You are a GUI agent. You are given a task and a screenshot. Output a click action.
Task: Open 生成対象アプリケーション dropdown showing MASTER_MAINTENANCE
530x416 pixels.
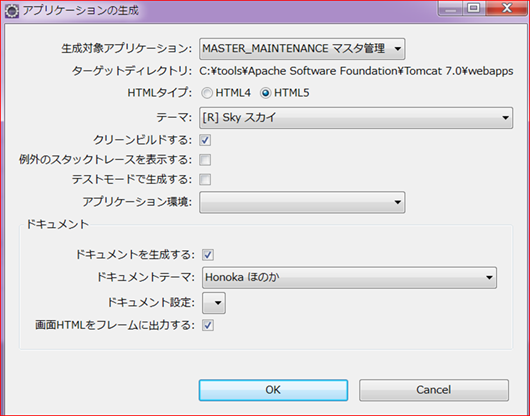[x=302, y=49]
